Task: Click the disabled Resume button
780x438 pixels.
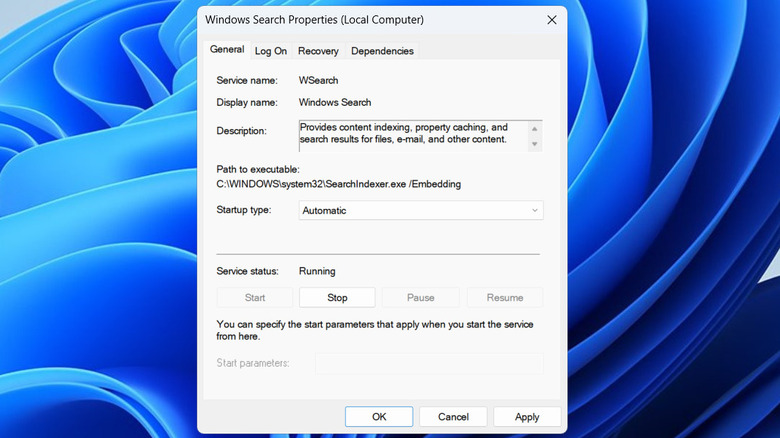Action: tap(504, 298)
